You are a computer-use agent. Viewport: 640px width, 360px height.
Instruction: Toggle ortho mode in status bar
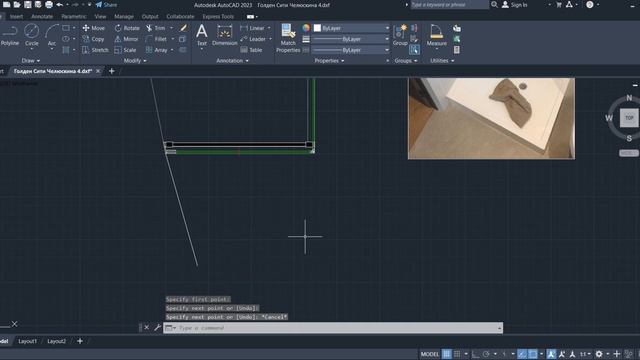pyautogui.click(x=476, y=354)
